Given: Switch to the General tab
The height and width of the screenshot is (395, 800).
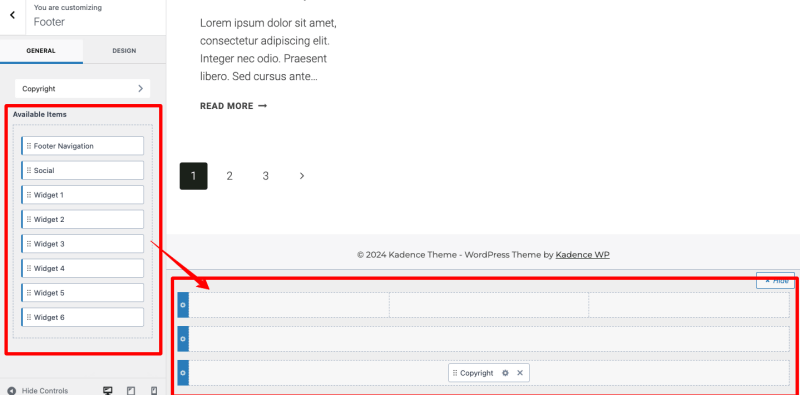Looking at the screenshot, I should pos(41,51).
